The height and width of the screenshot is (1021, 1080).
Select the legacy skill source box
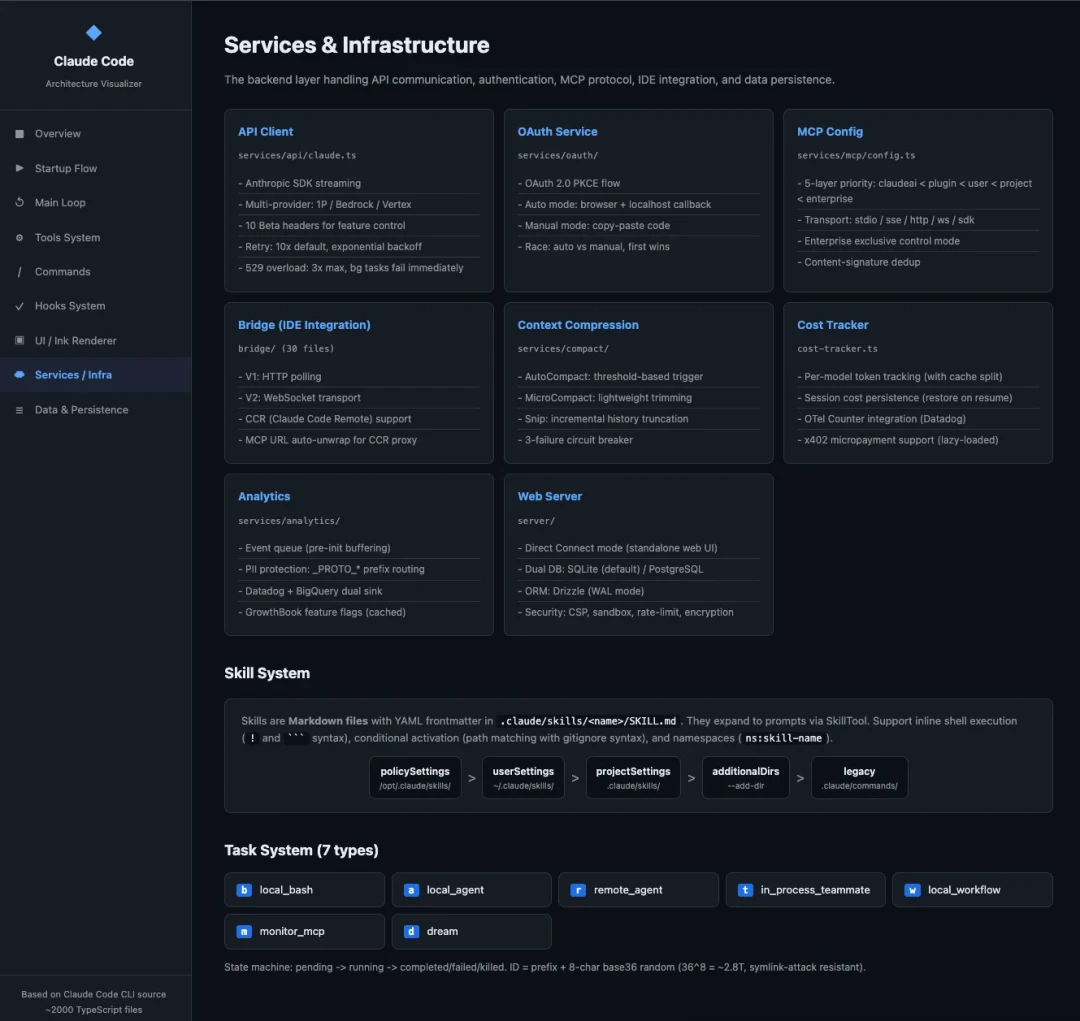pos(860,778)
